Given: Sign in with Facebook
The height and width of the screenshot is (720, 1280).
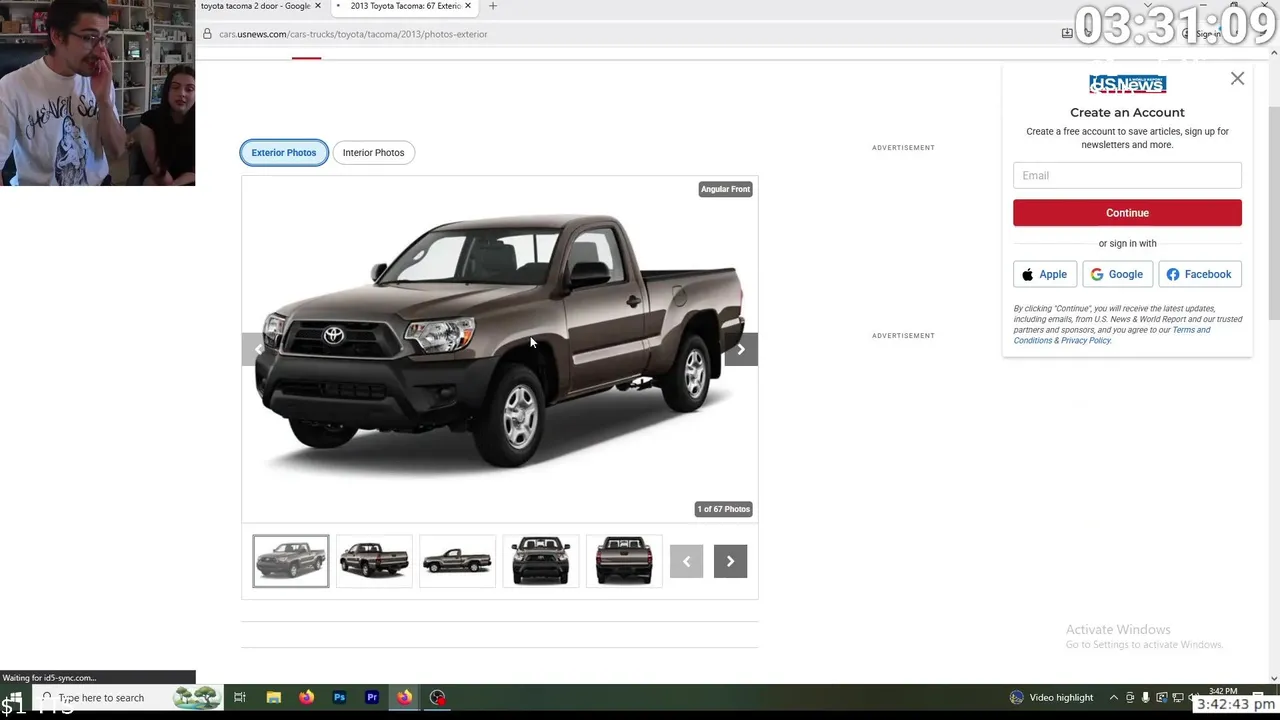Looking at the screenshot, I should click(x=1199, y=274).
